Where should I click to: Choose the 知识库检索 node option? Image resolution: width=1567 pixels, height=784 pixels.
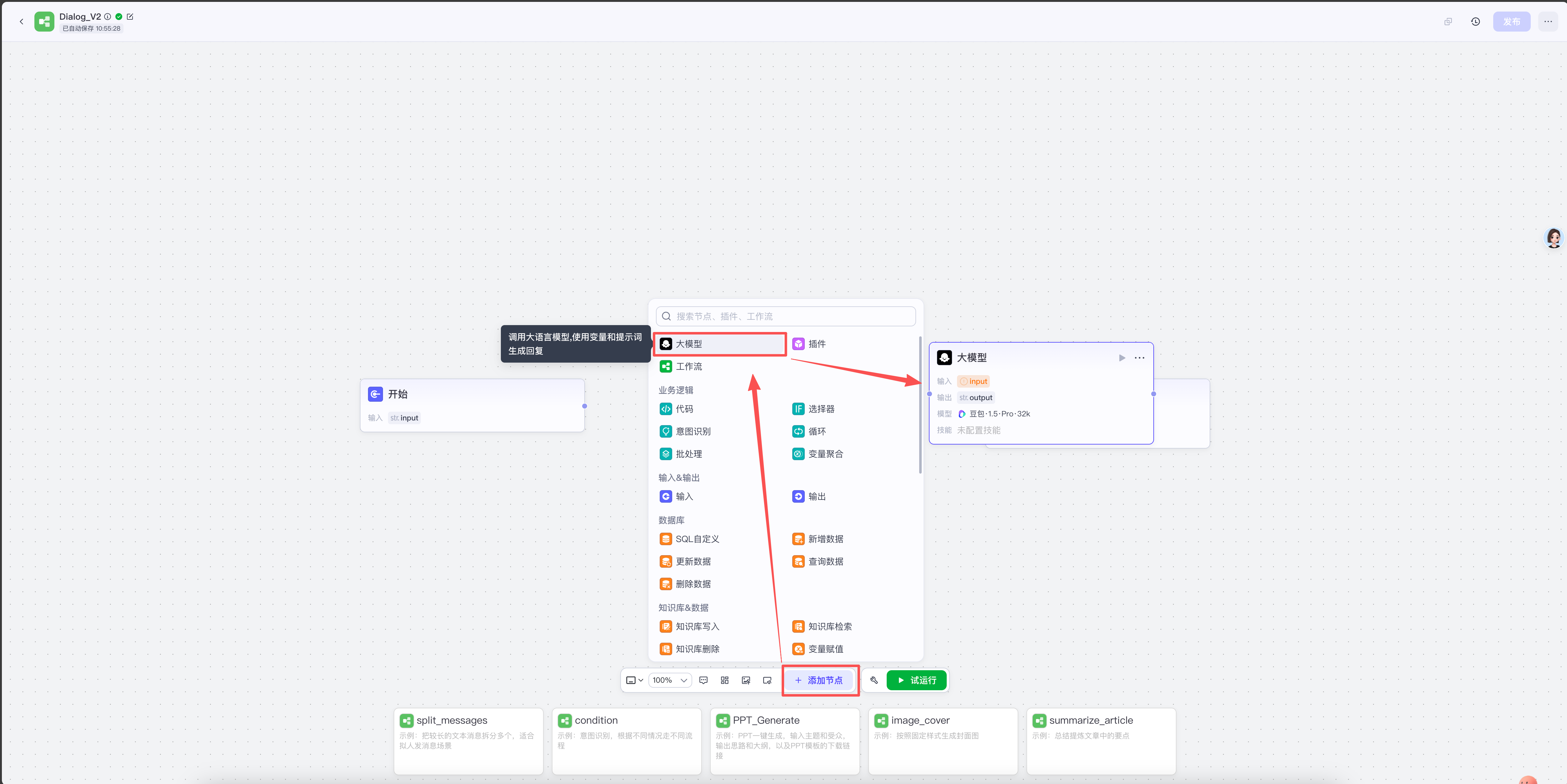coord(829,626)
